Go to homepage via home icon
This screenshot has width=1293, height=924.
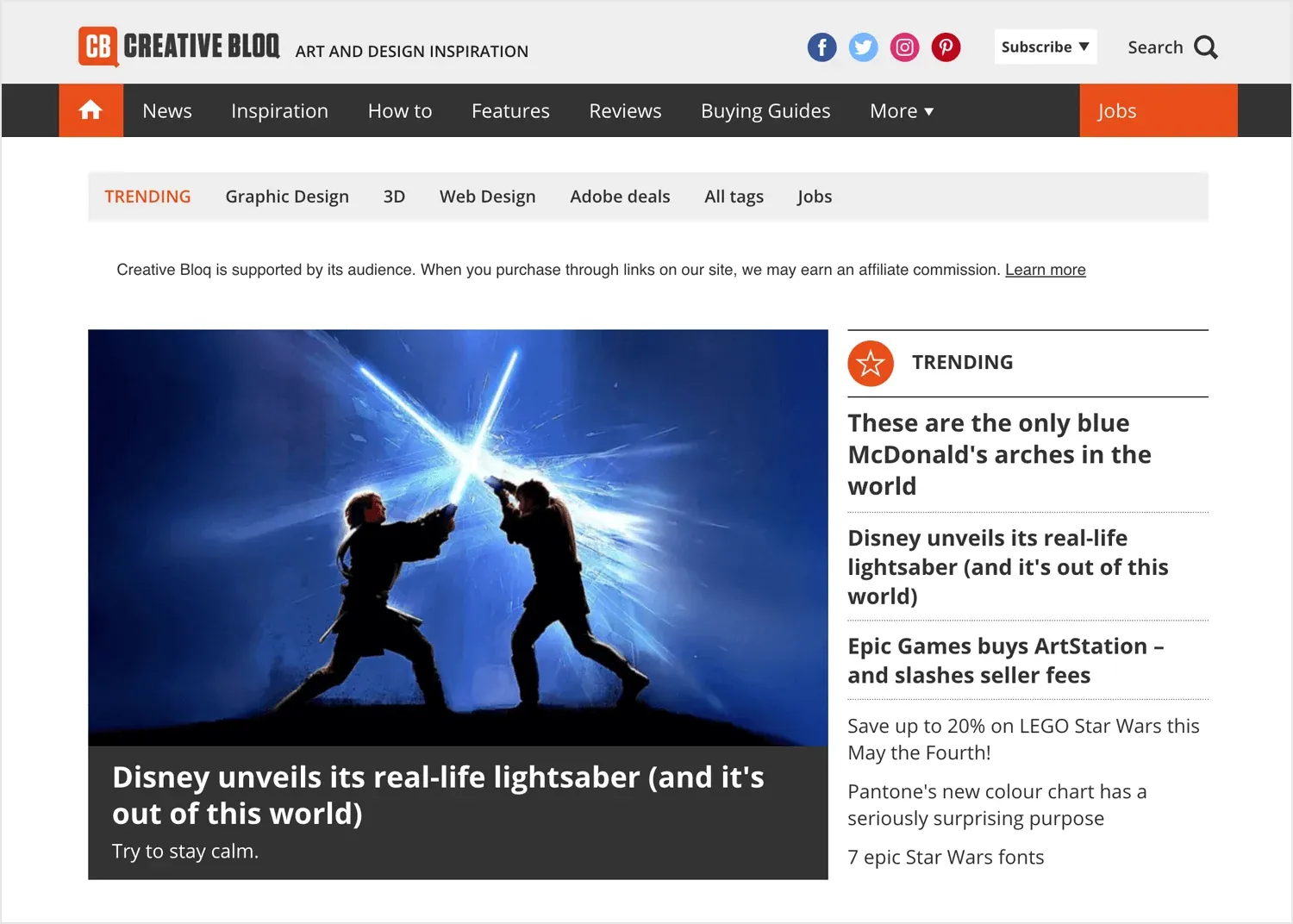click(91, 110)
